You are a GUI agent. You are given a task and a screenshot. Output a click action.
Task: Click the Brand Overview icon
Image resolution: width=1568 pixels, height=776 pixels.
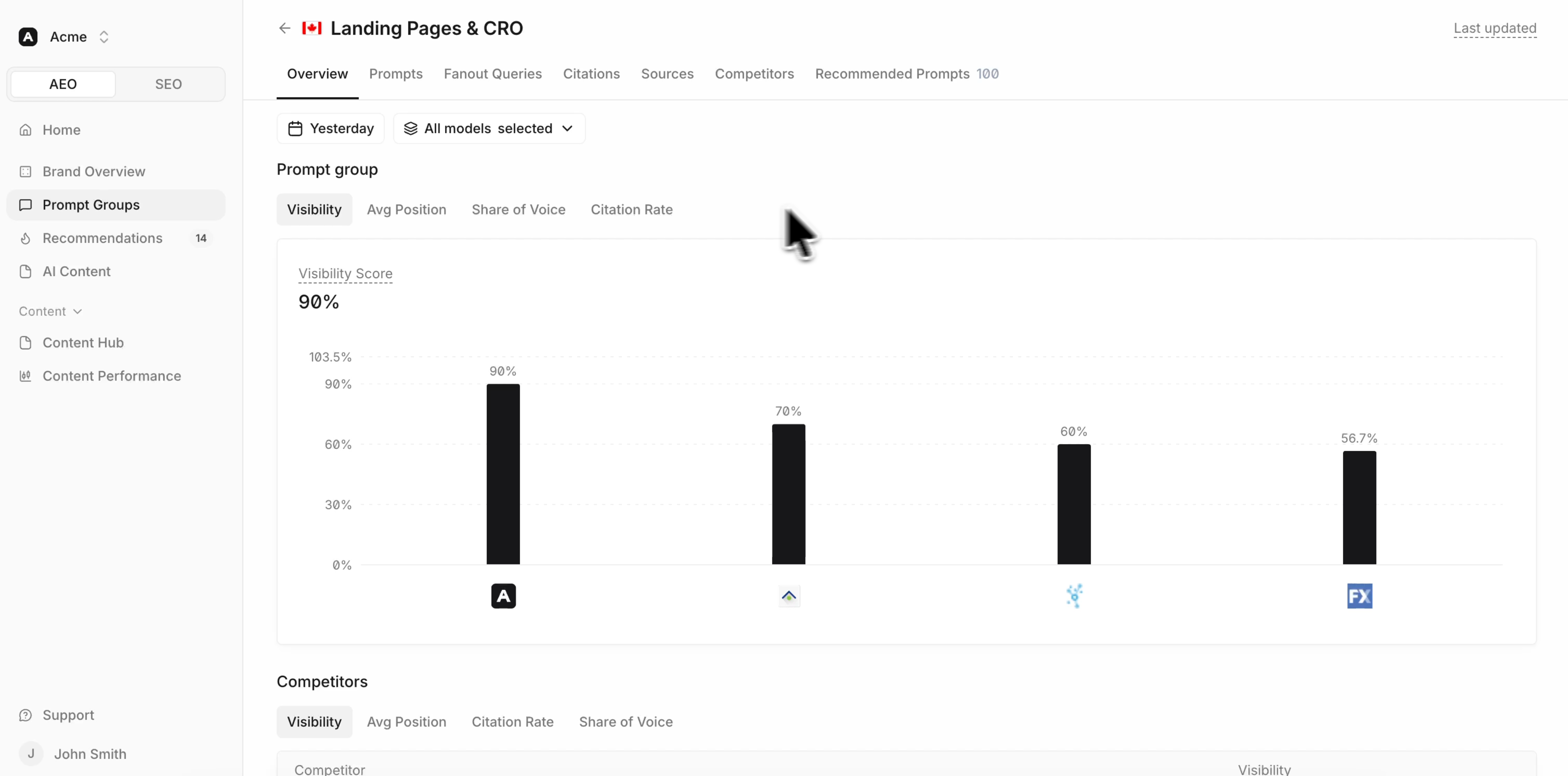click(x=25, y=172)
